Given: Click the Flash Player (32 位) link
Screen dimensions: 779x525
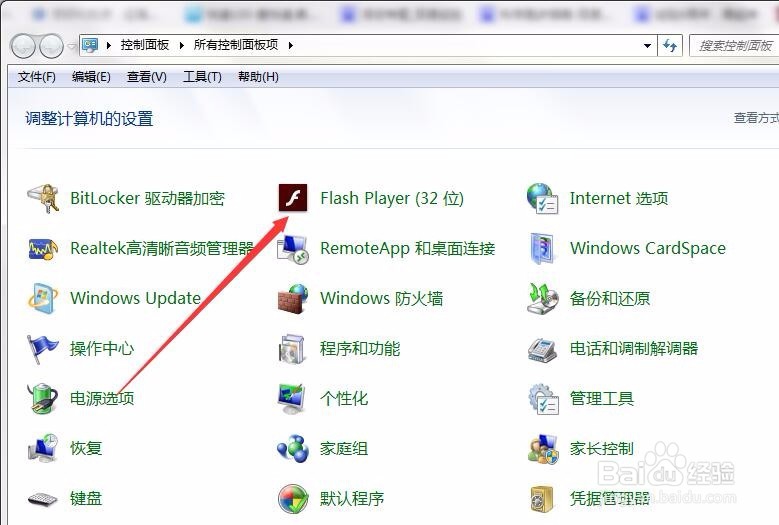Looking at the screenshot, I should tap(392, 198).
